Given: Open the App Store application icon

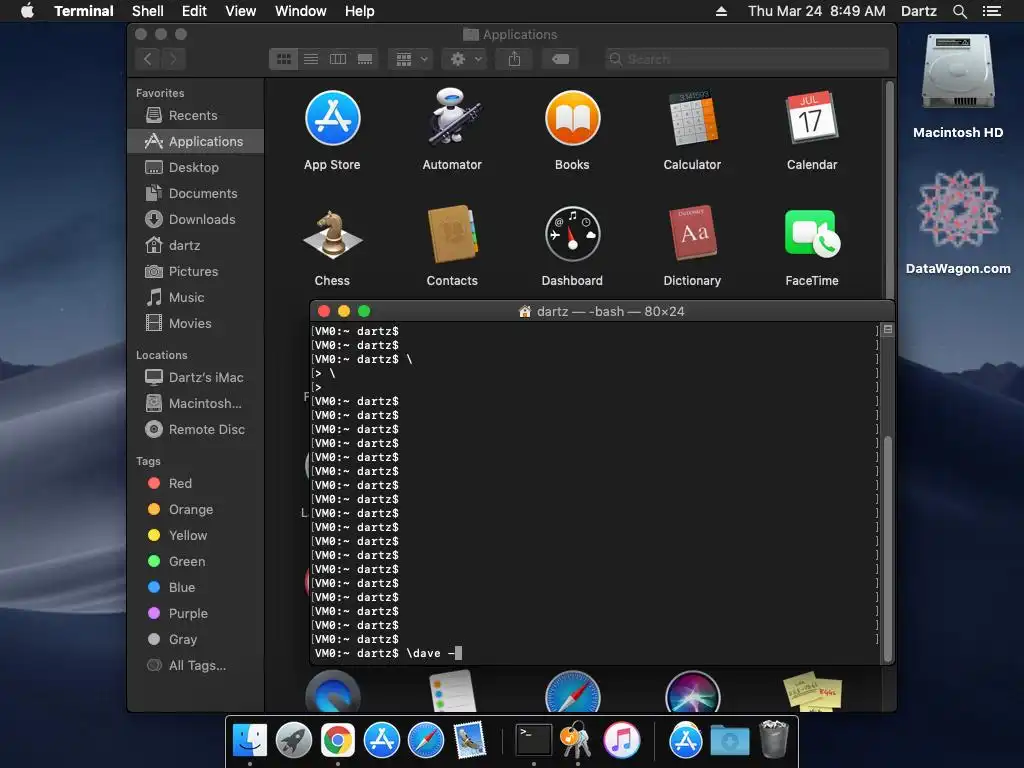Looking at the screenshot, I should 332,118.
